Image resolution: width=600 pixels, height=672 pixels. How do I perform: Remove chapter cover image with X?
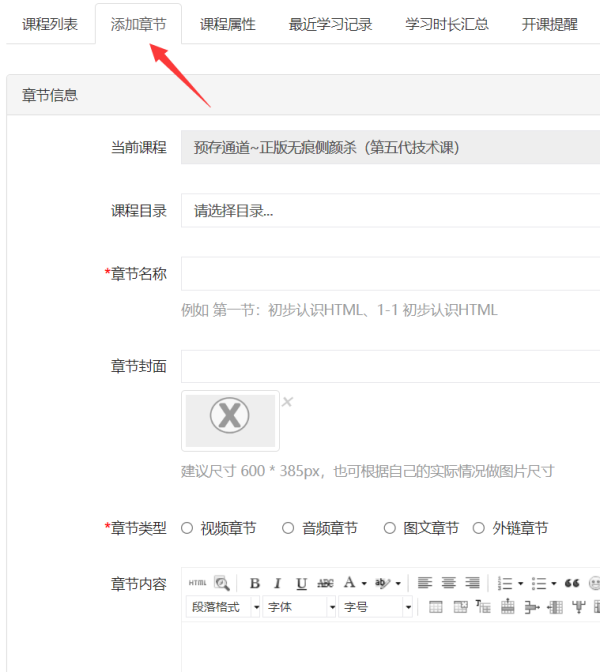[287, 402]
